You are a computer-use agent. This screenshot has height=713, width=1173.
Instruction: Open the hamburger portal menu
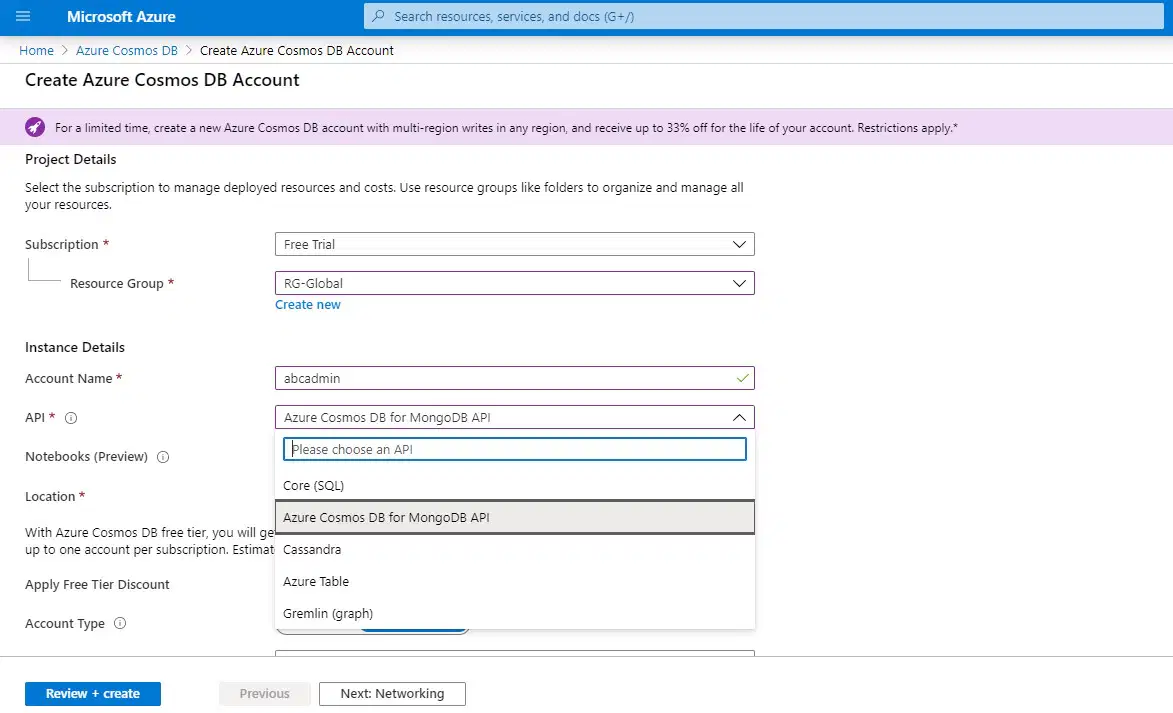click(23, 16)
